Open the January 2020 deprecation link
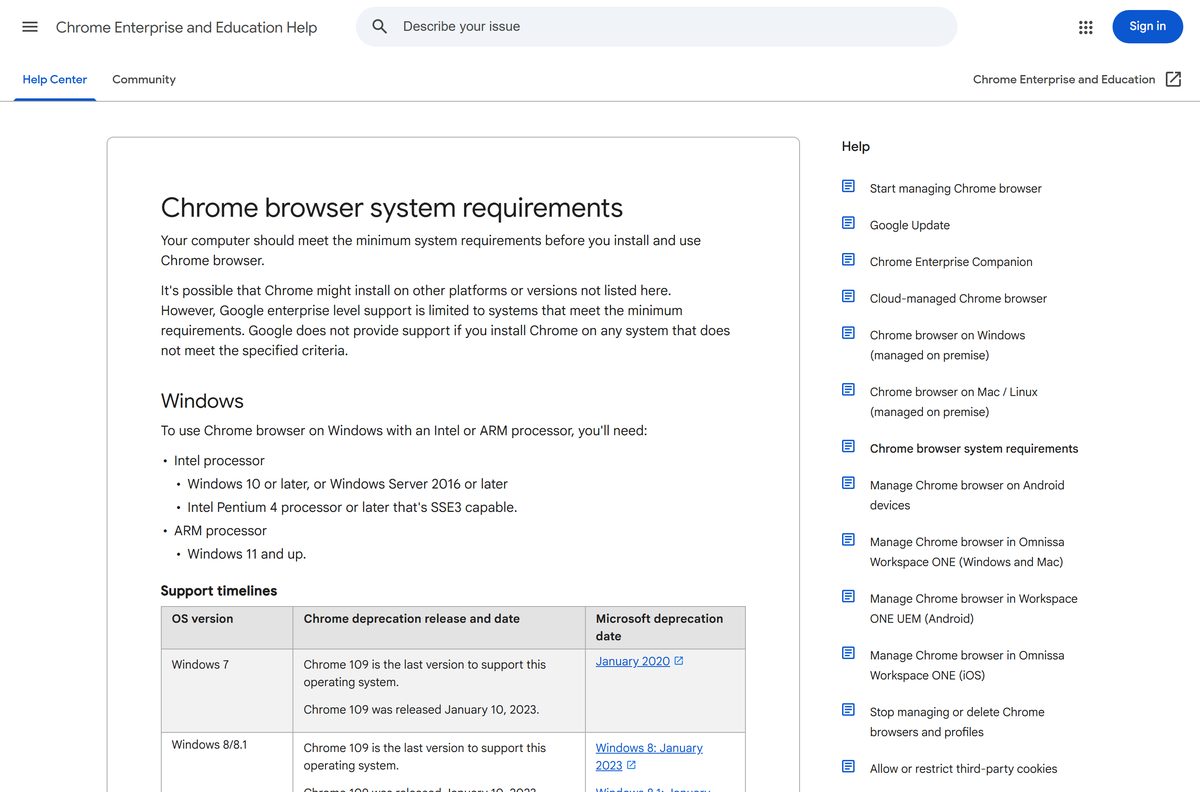Screen dimensions: 1200x792 click(x=633, y=661)
